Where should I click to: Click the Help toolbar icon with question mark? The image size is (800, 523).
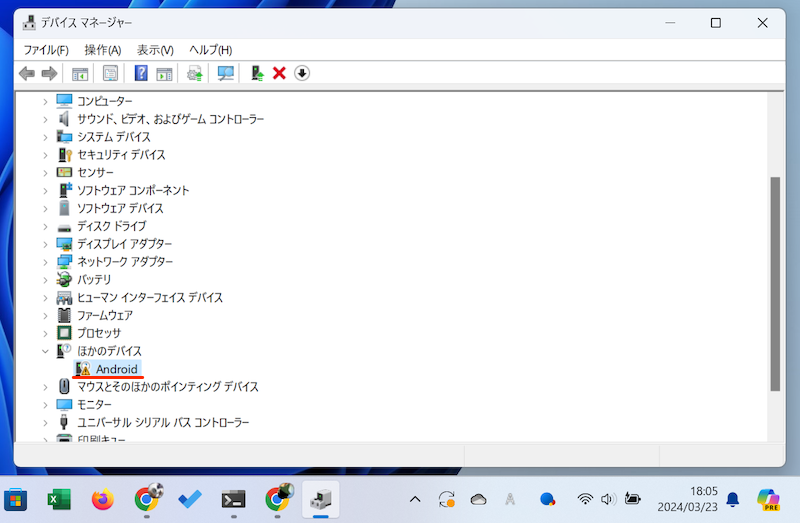pyautogui.click(x=141, y=73)
